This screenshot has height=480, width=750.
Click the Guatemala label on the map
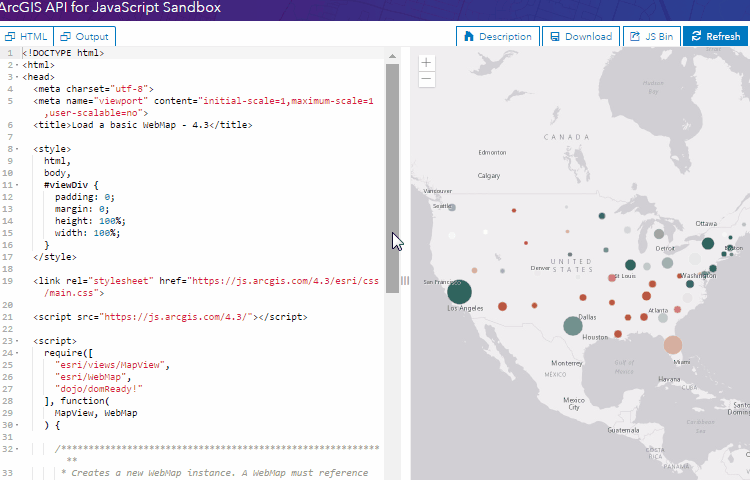tap(623, 430)
